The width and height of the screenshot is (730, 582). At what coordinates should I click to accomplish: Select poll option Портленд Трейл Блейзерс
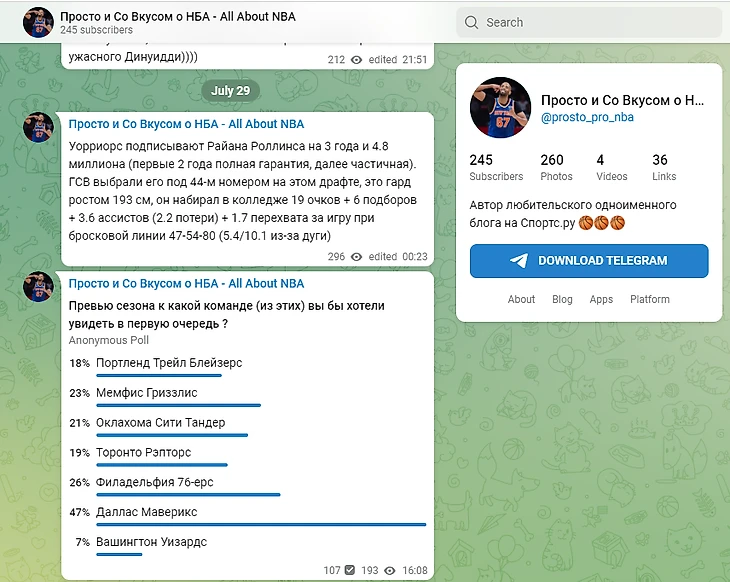click(x=248, y=365)
